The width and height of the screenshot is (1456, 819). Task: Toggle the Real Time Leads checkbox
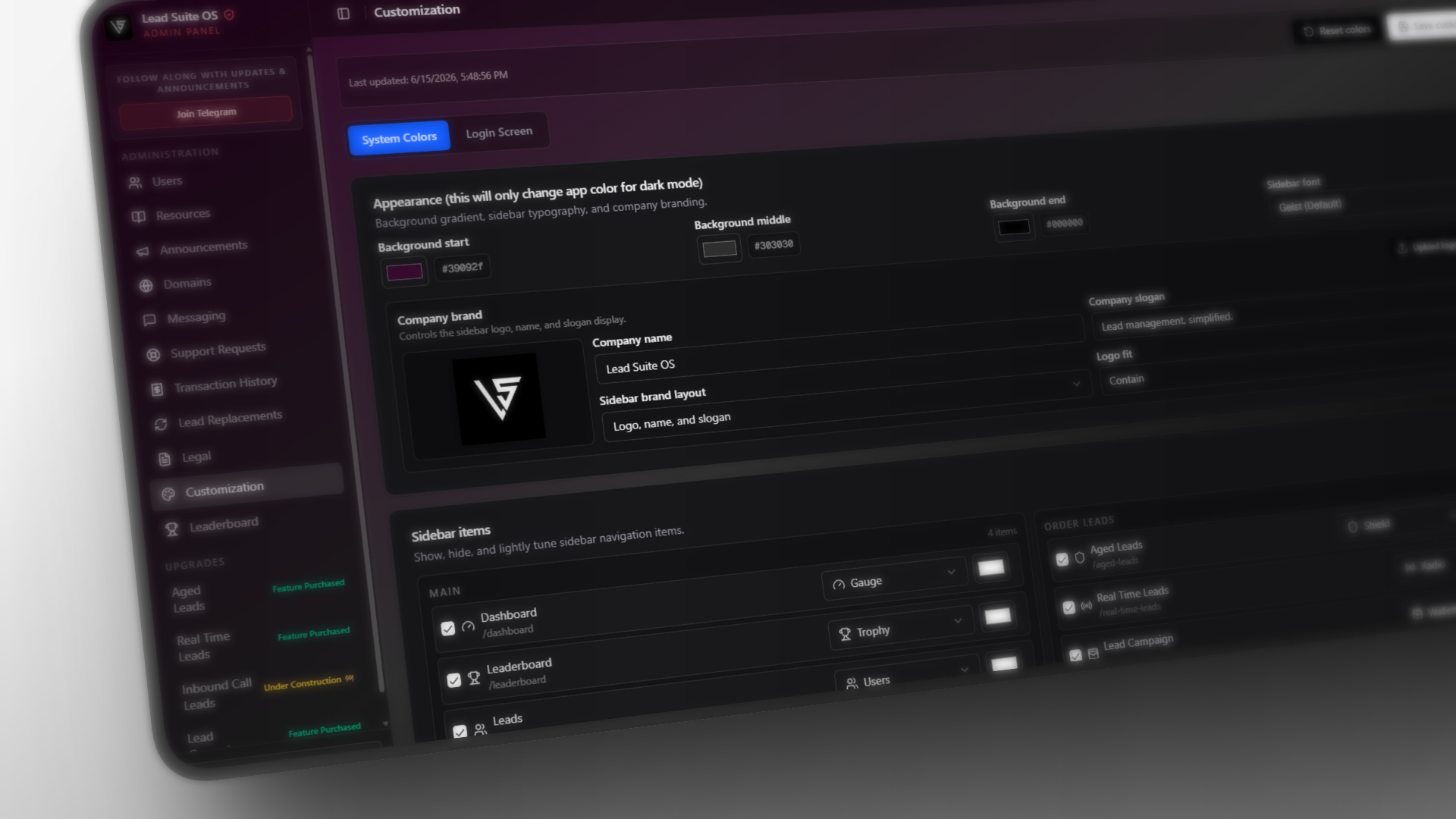(x=1068, y=607)
